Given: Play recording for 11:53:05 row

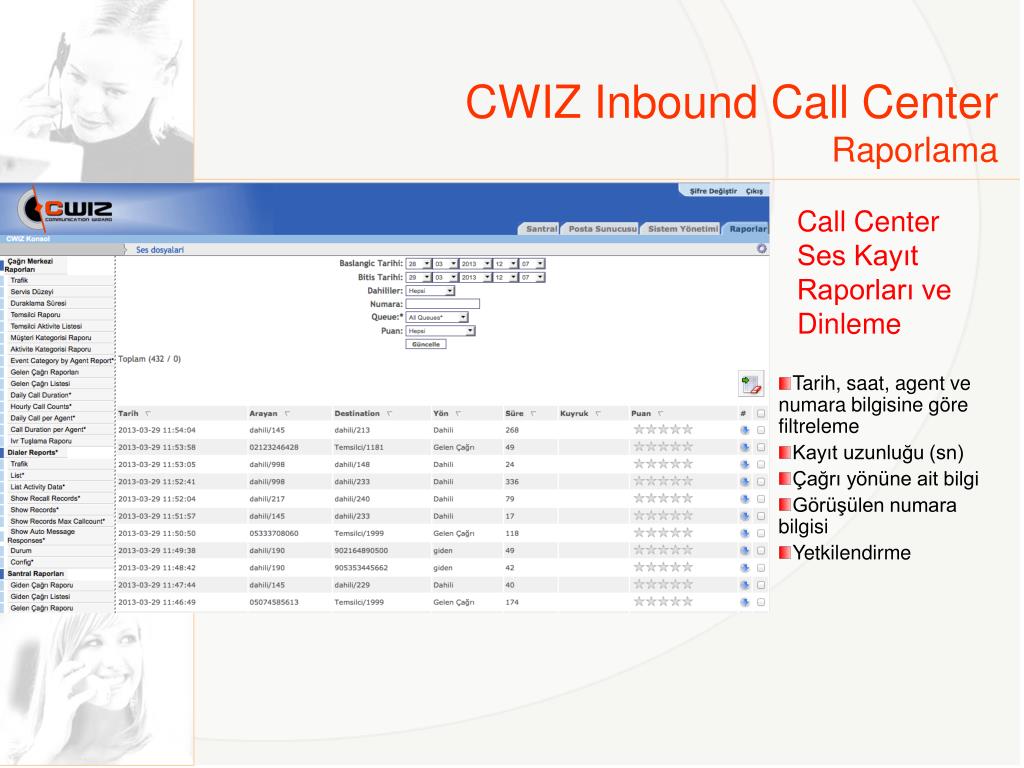Looking at the screenshot, I should pyautogui.click(x=744, y=465).
